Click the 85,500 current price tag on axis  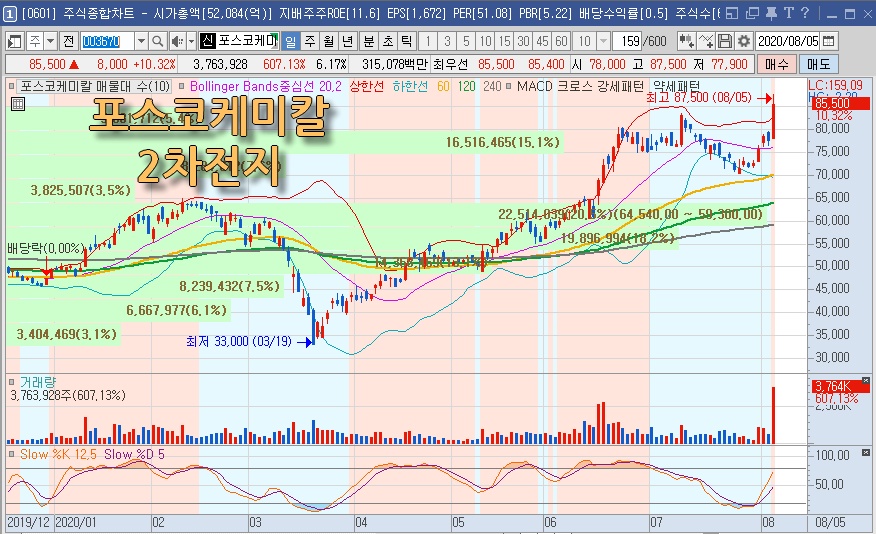coord(840,103)
